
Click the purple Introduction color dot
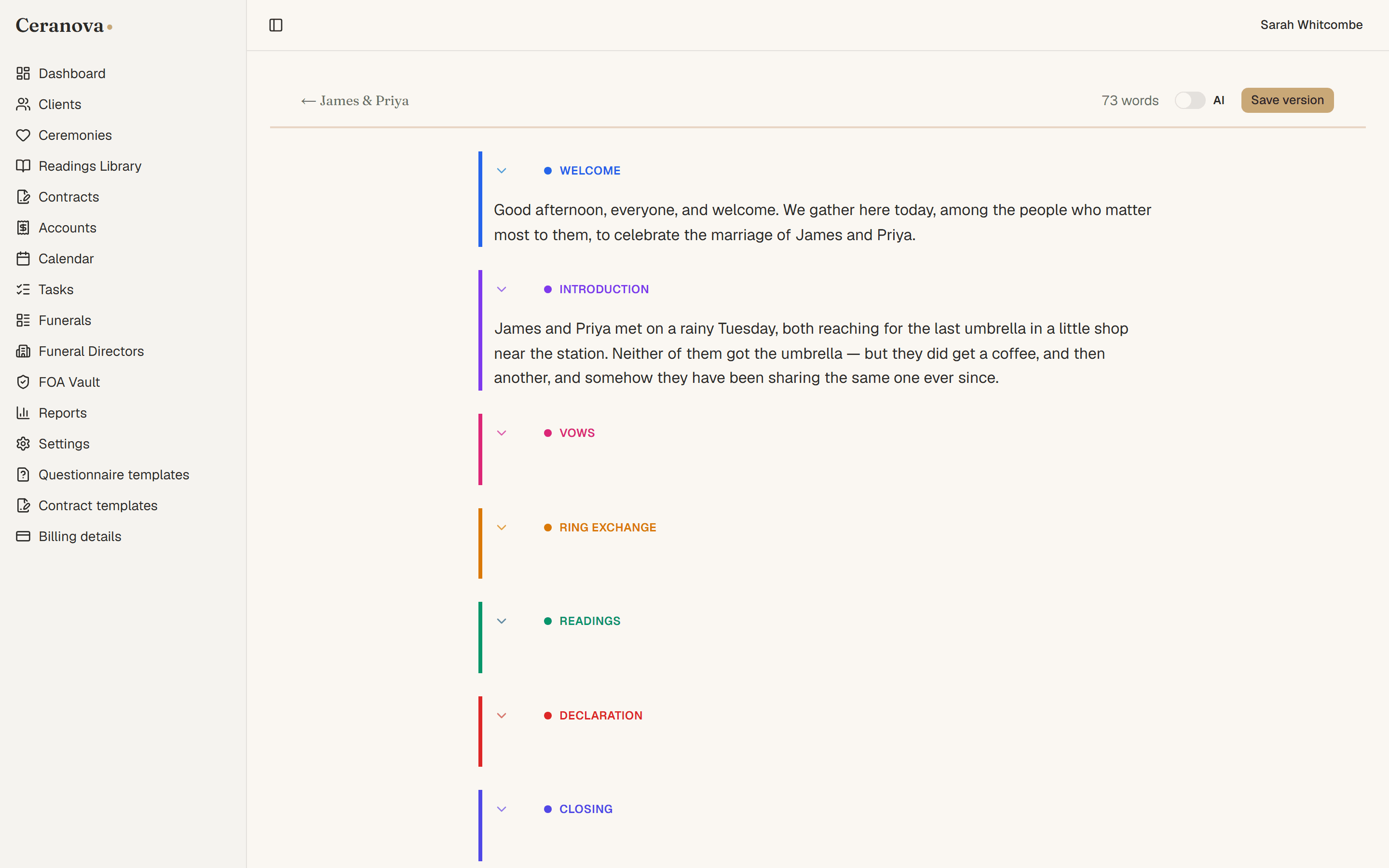[547, 289]
